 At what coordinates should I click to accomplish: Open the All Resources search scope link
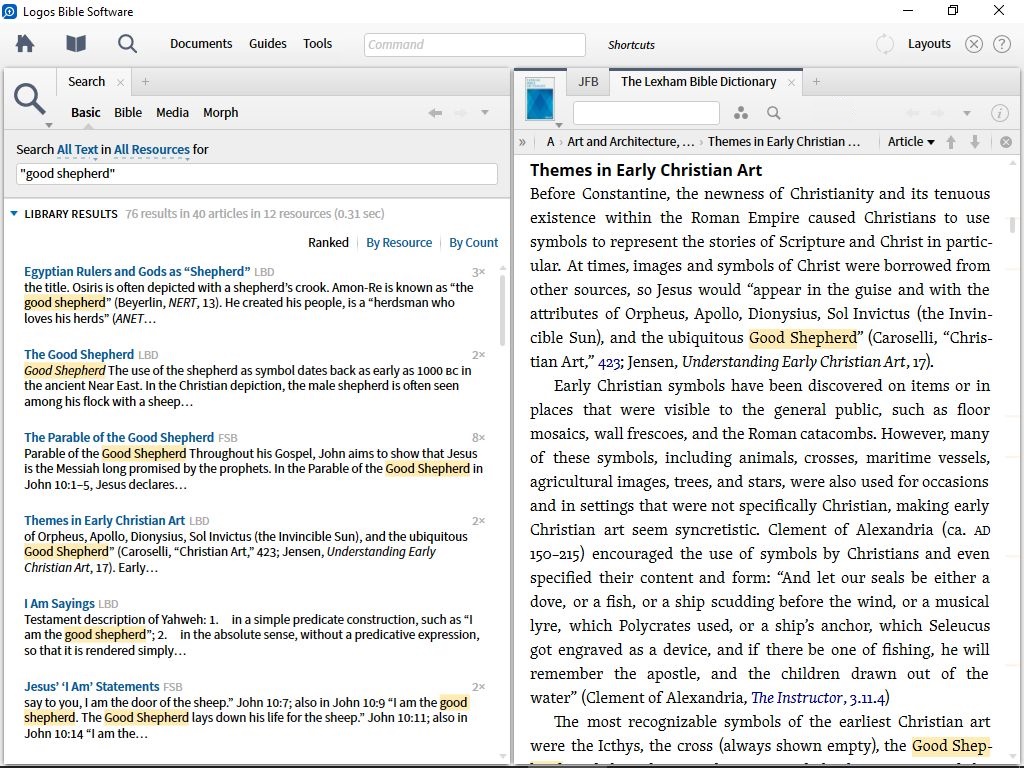[151, 149]
